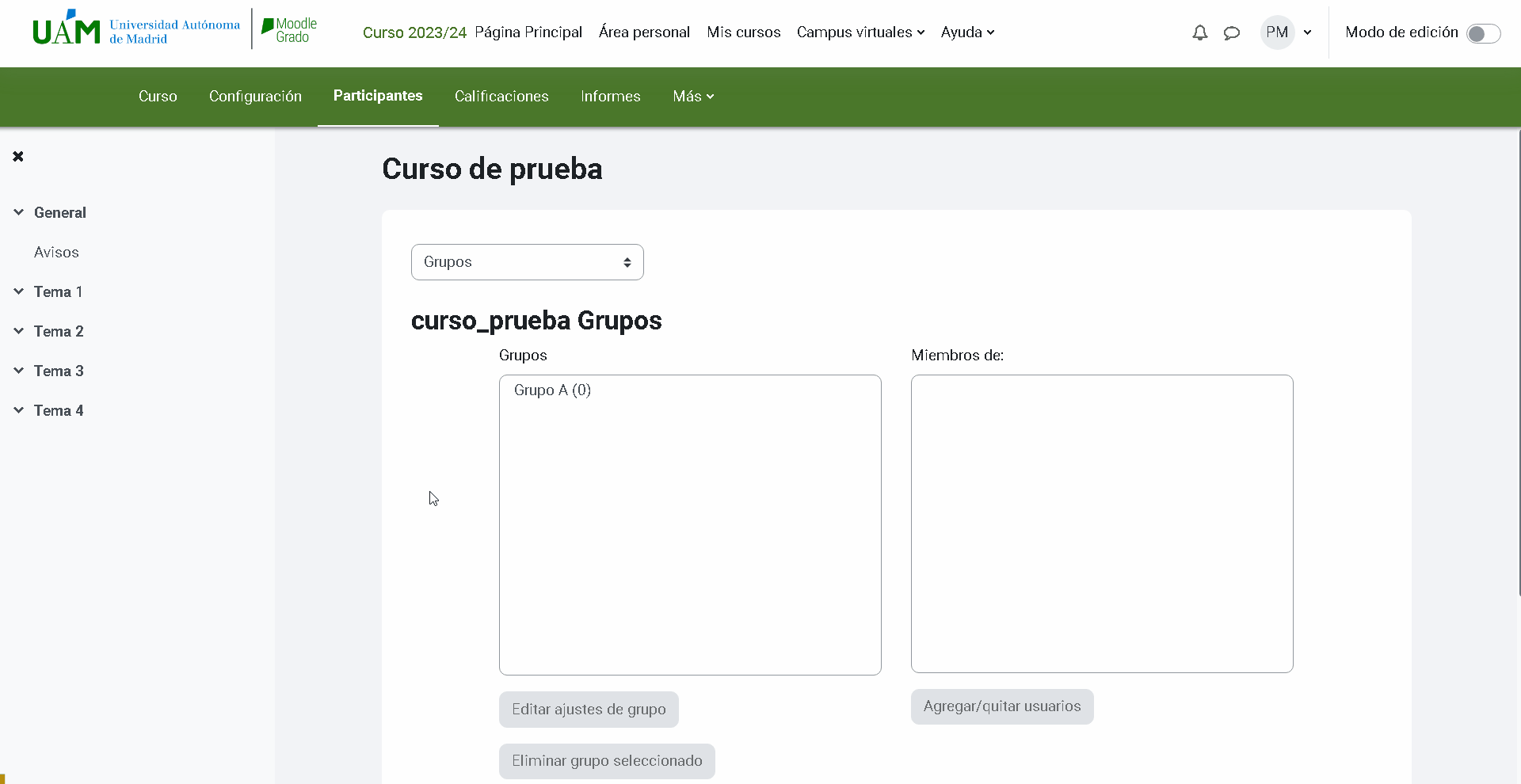This screenshot has width=1521, height=784.
Task: Switch to the Calificaciones tab
Action: [x=501, y=96]
